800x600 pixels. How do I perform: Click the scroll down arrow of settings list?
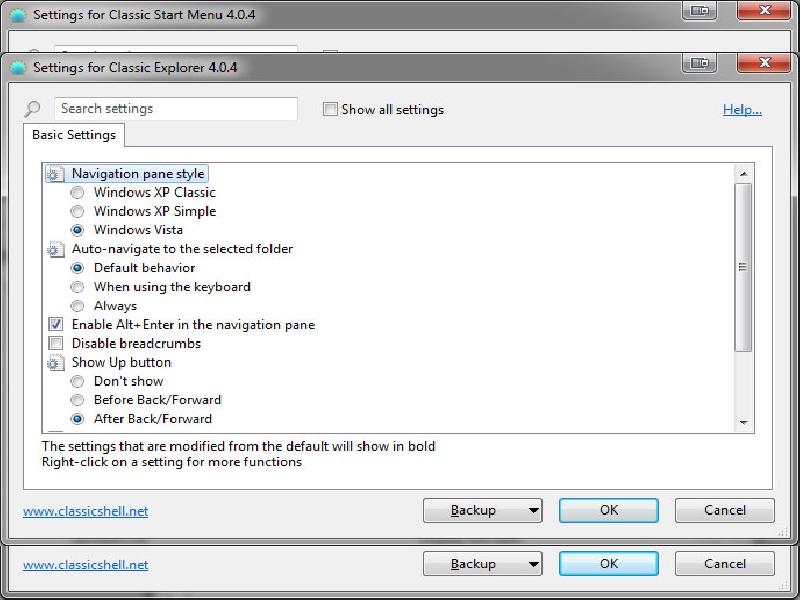point(743,422)
